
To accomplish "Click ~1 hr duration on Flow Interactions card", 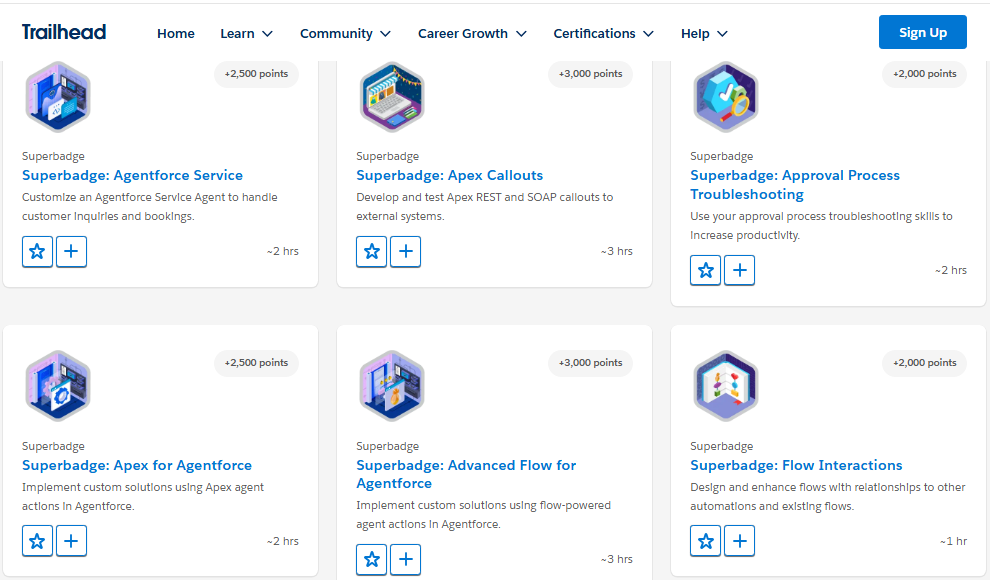I will click(953, 542).
